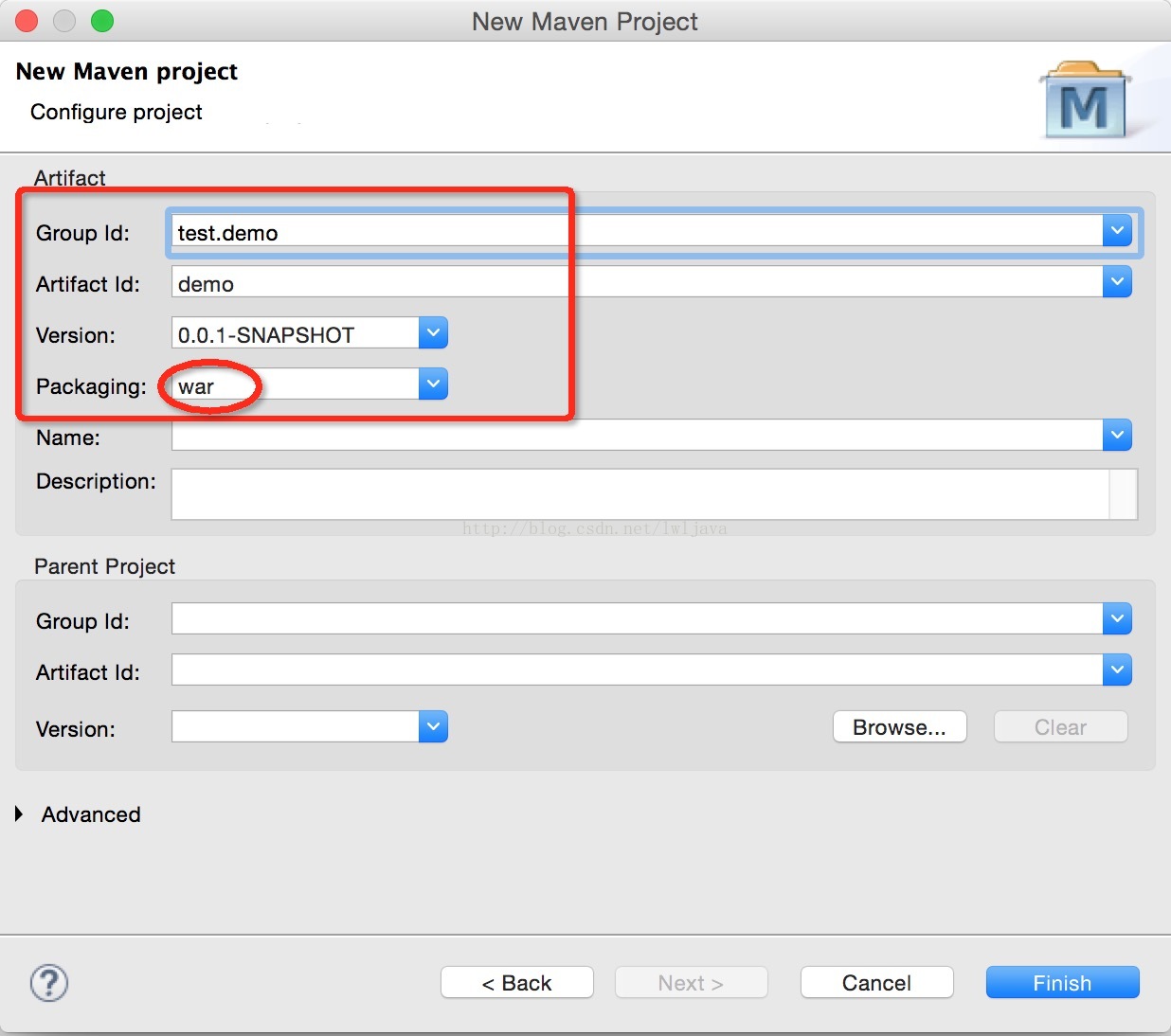This screenshot has width=1171, height=1036.
Task: Open the Artifact Version dropdown arrow
Action: click(433, 332)
